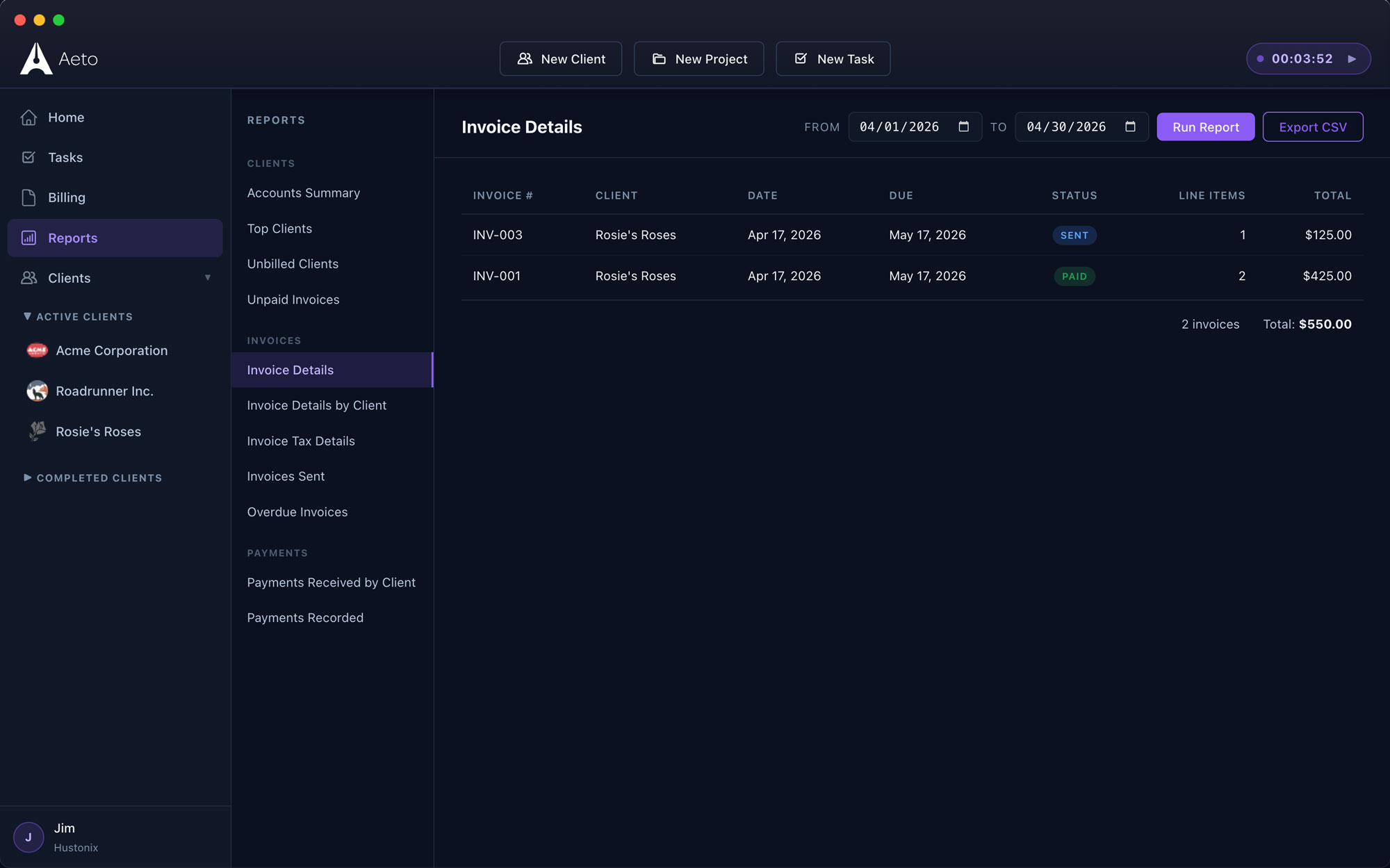Screen dimensions: 1390x868
Task: Click the CLIENT column header
Action: tap(616, 195)
